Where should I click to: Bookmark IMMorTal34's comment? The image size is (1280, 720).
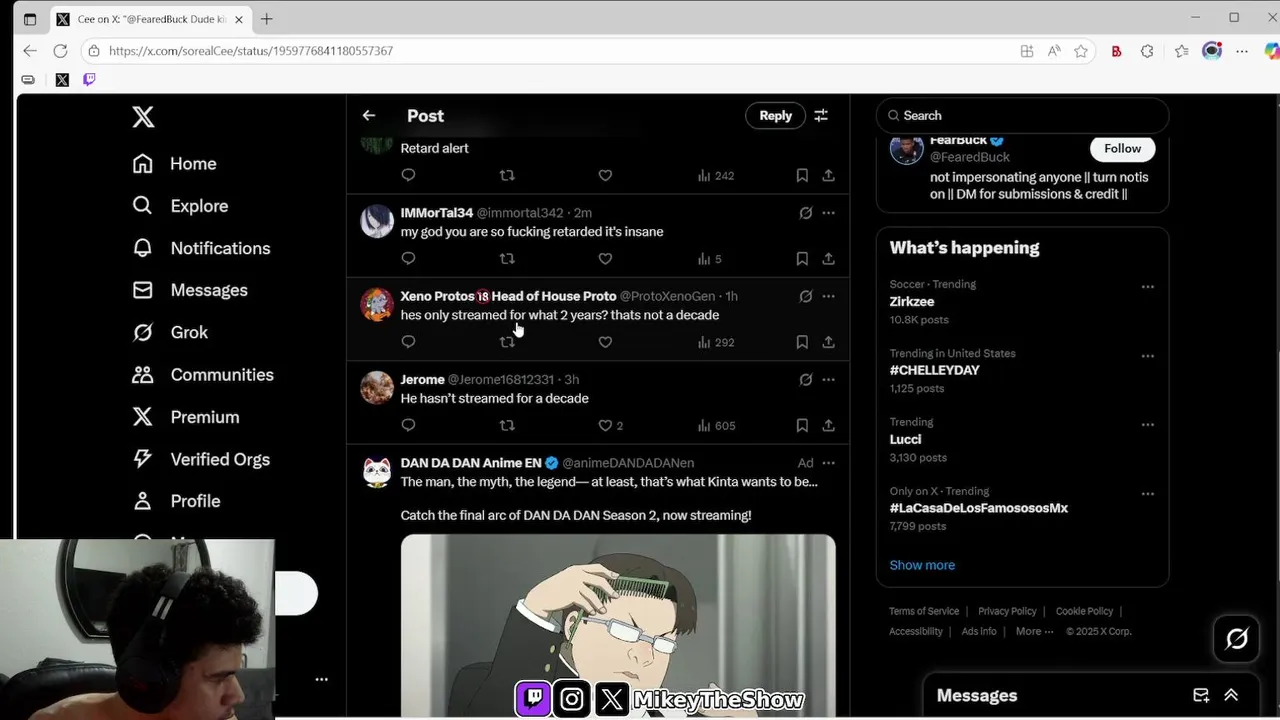tap(802, 259)
